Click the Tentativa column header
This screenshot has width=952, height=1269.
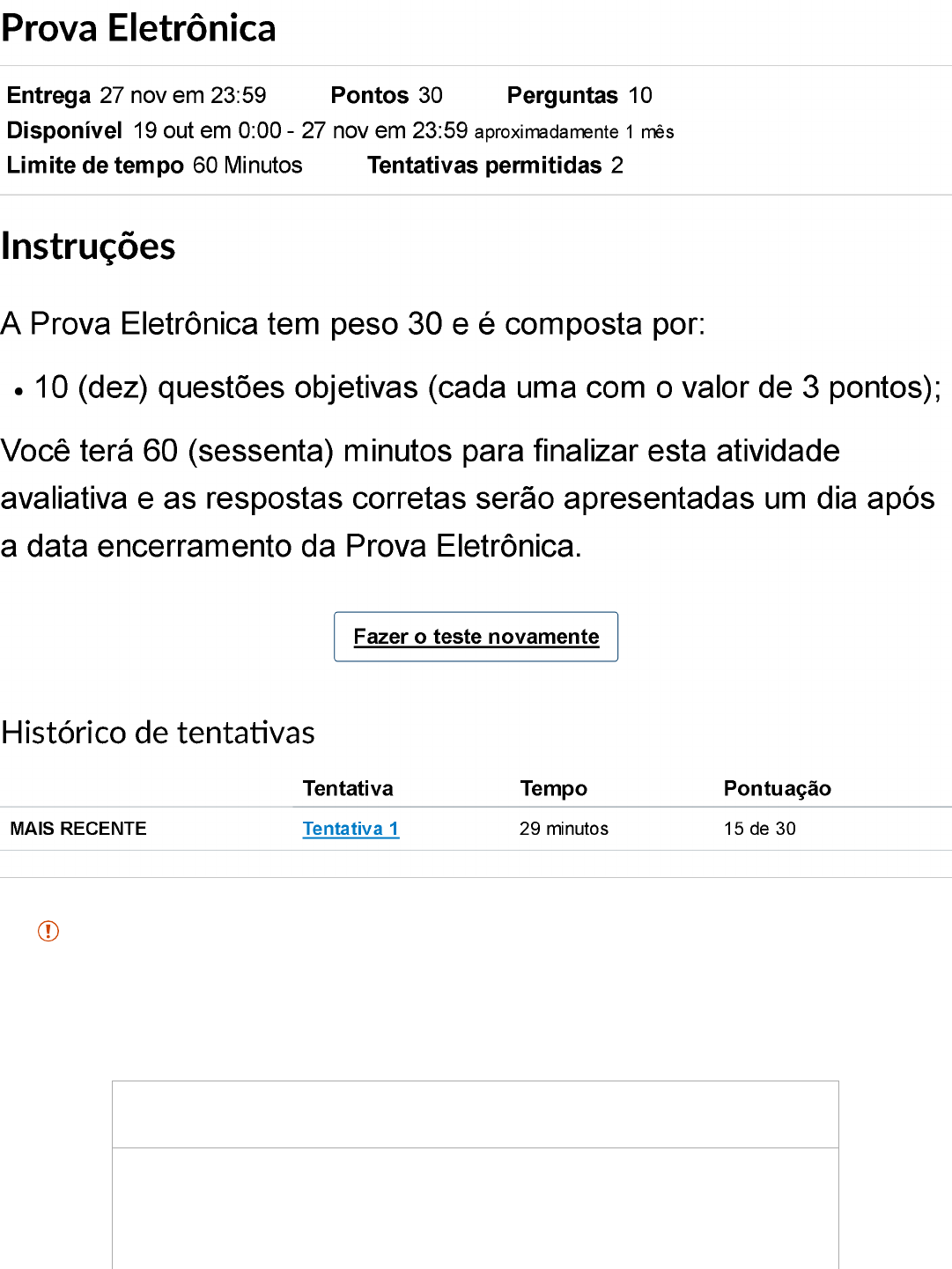[x=348, y=788]
